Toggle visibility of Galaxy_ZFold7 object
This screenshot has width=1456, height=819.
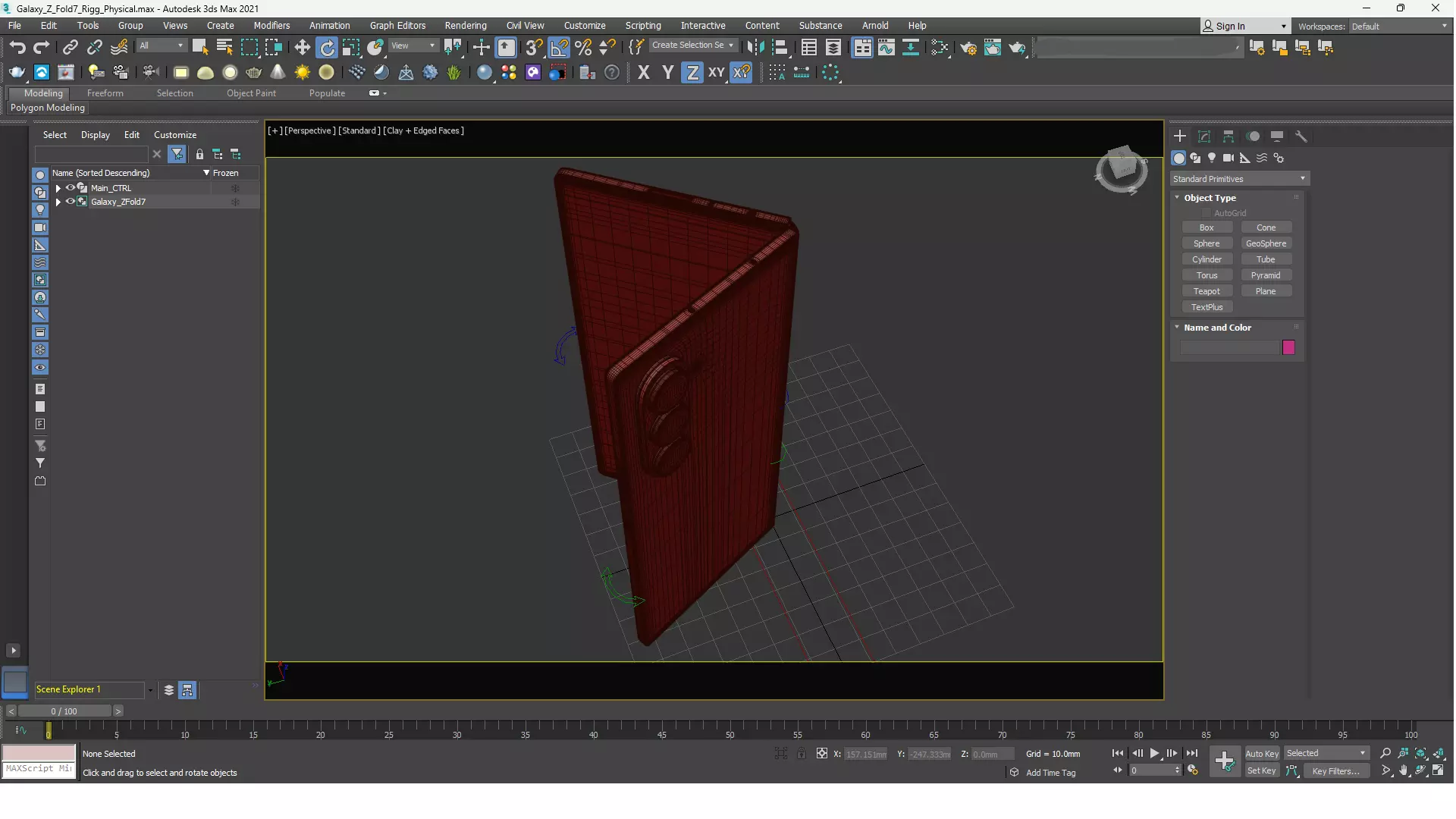click(70, 202)
